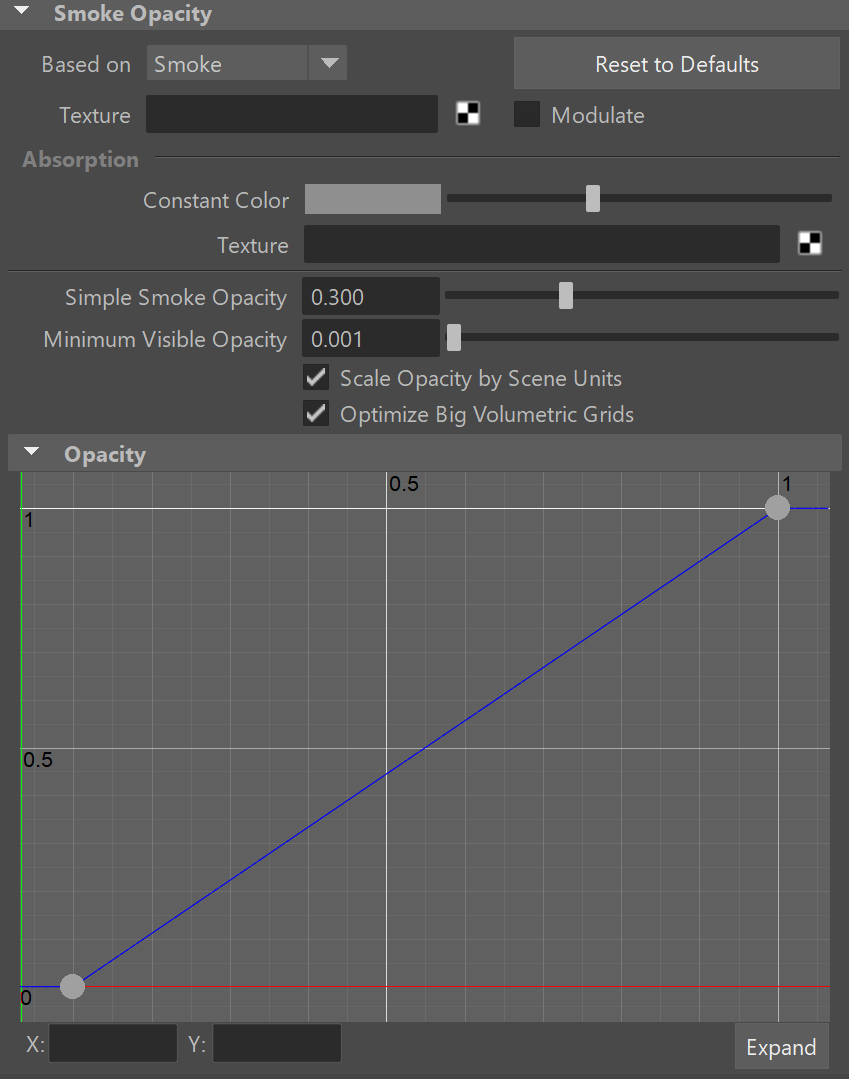The image size is (849, 1079).
Task: Click Reset to Defaults button
Action: [x=676, y=64]
